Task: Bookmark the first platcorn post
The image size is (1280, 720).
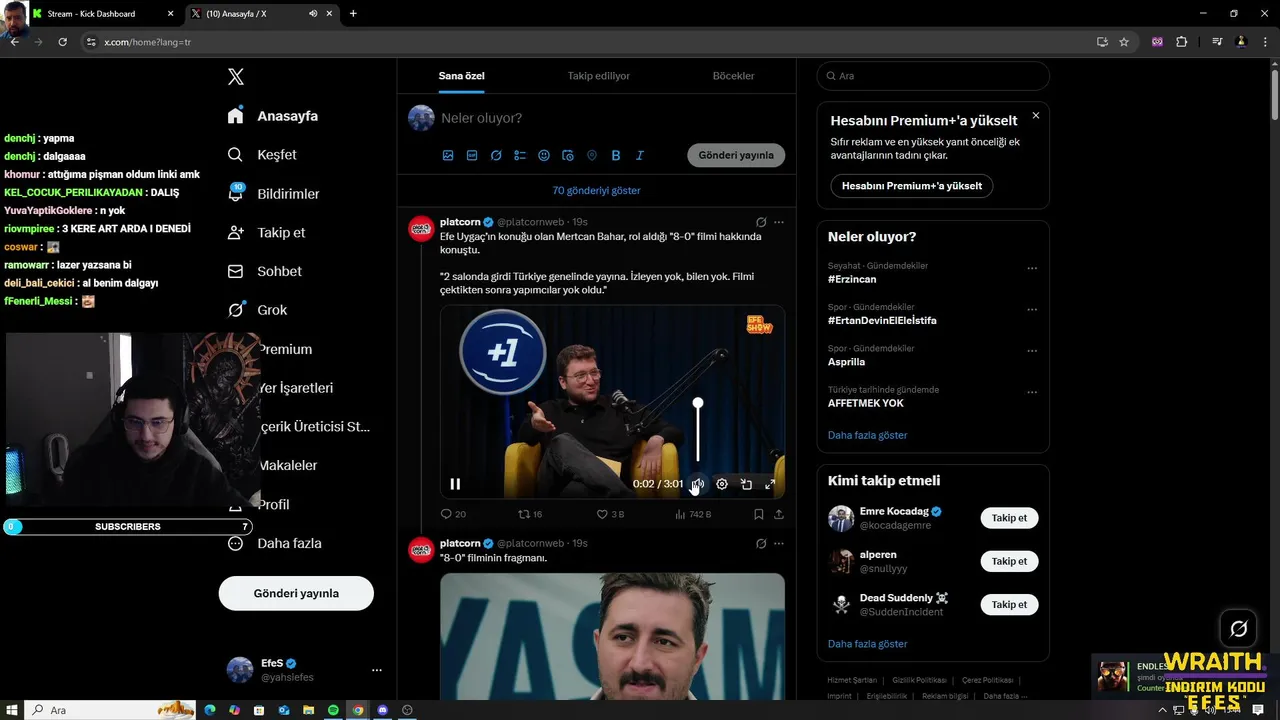Action: [758, 514]
